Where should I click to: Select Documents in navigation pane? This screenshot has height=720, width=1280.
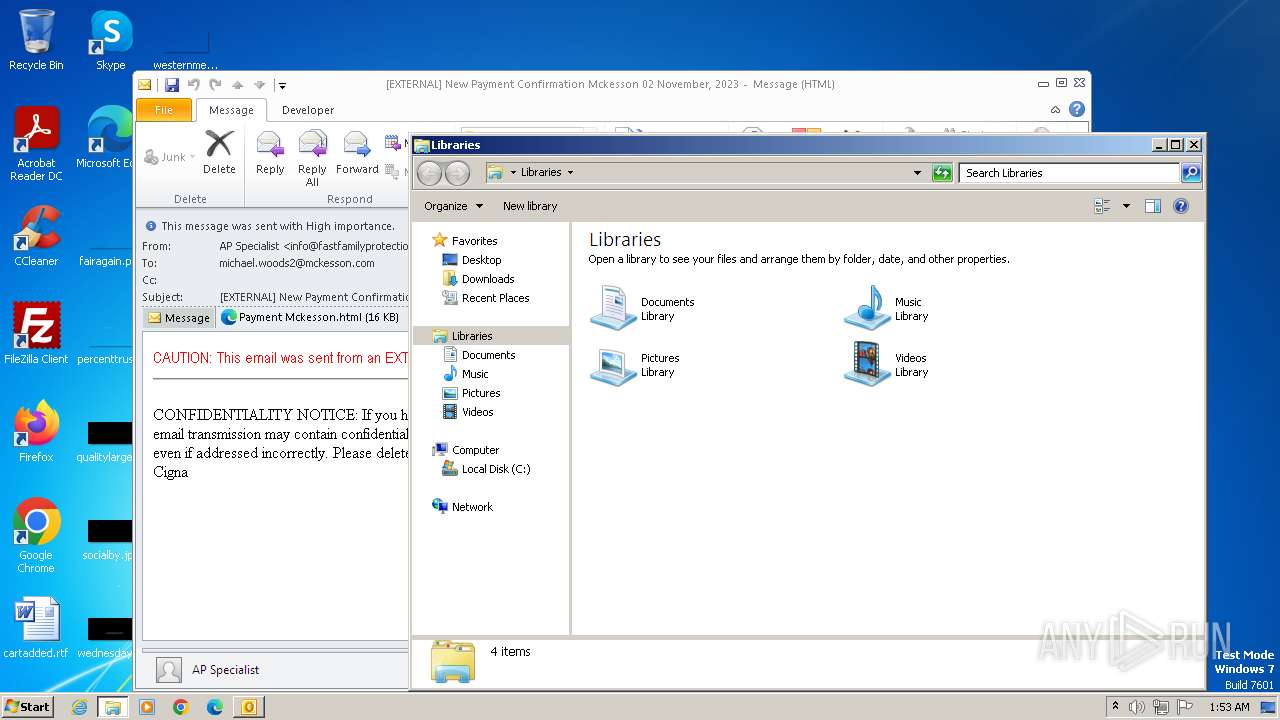[479, 355]
